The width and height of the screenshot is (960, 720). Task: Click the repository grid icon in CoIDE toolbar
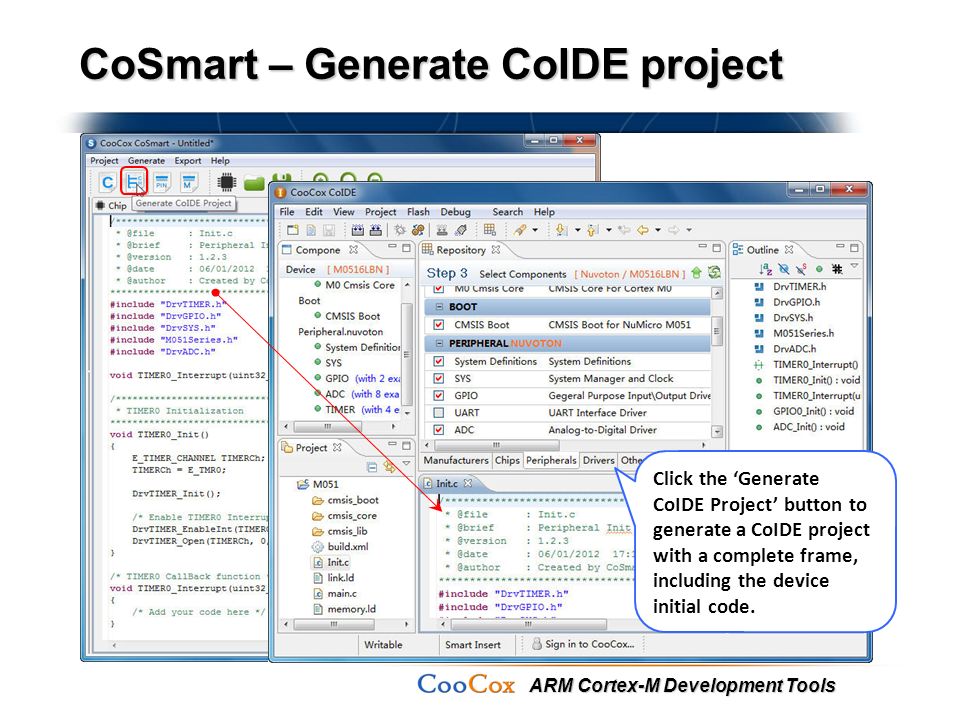click(x=489, y=230)
